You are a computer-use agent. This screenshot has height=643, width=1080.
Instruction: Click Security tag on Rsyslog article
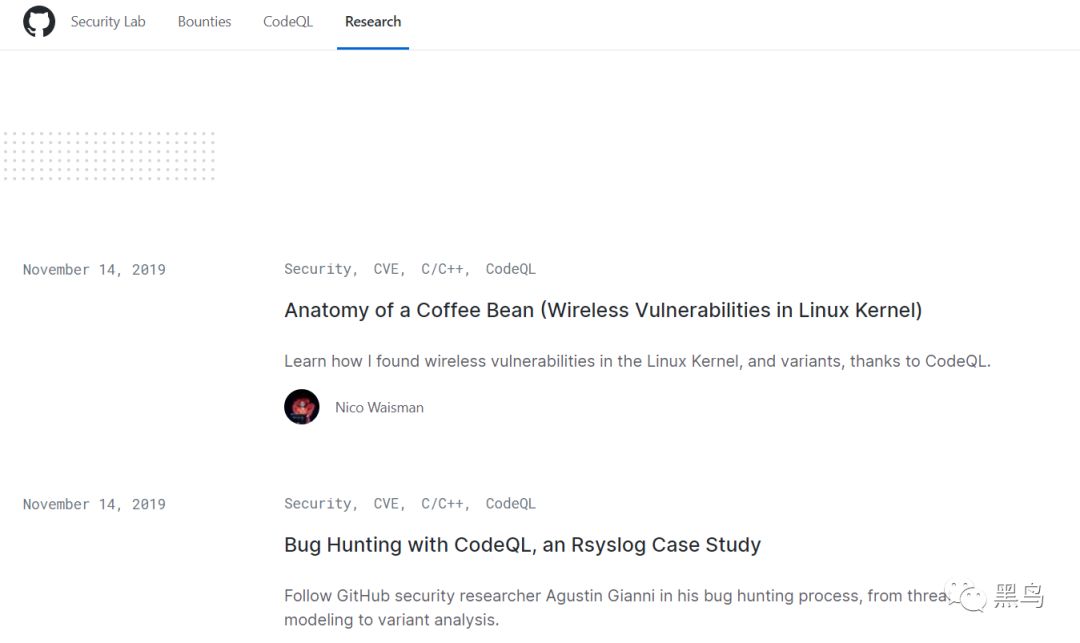[318, 504]
